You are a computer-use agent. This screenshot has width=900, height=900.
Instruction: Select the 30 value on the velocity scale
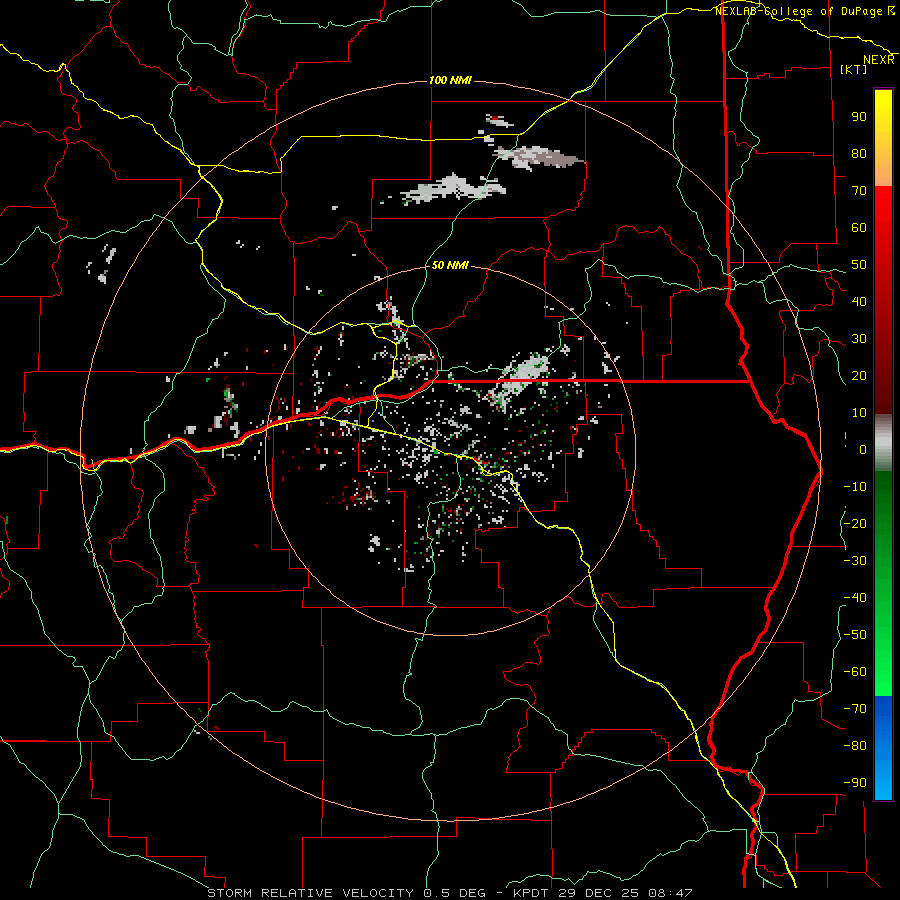tap(859, 339)
